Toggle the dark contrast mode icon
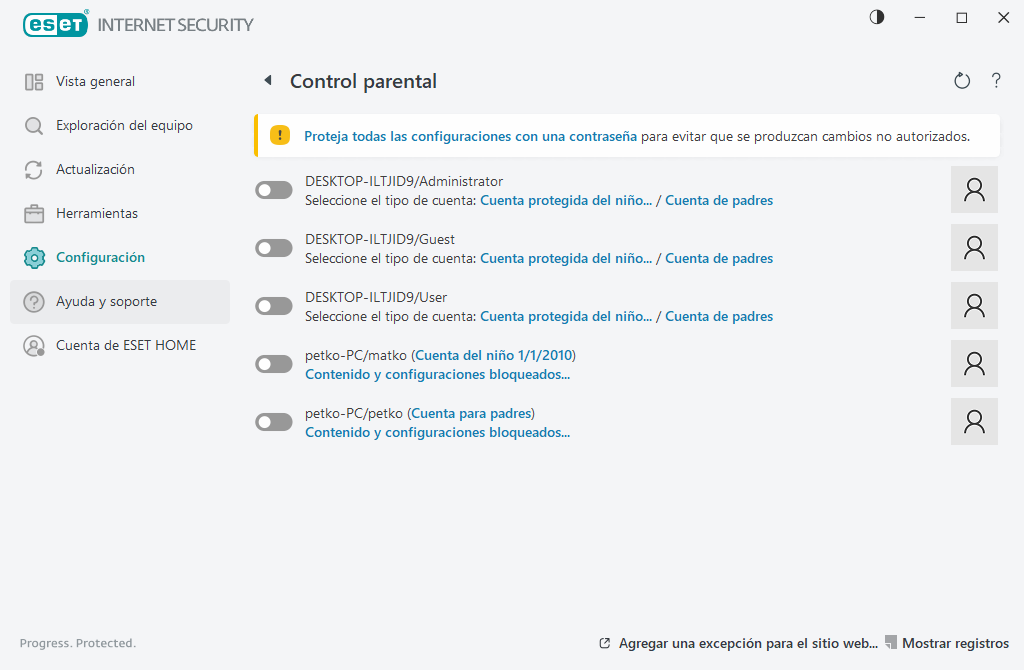This screenshot has width=1024, height=670. coord(877,17)
